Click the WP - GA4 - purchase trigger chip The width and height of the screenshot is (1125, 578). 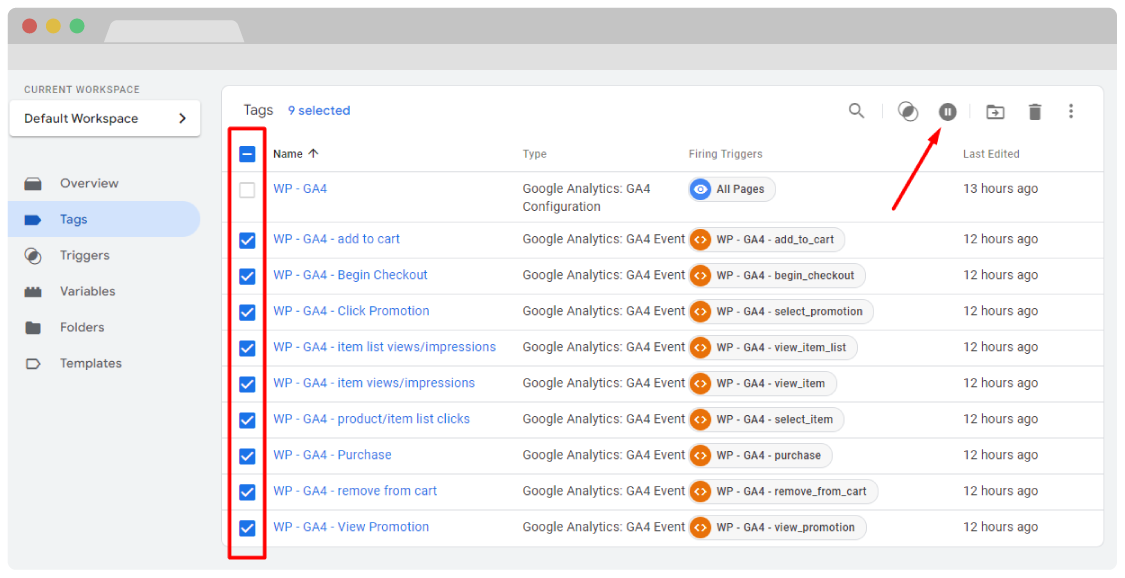[x=760, y=455]
